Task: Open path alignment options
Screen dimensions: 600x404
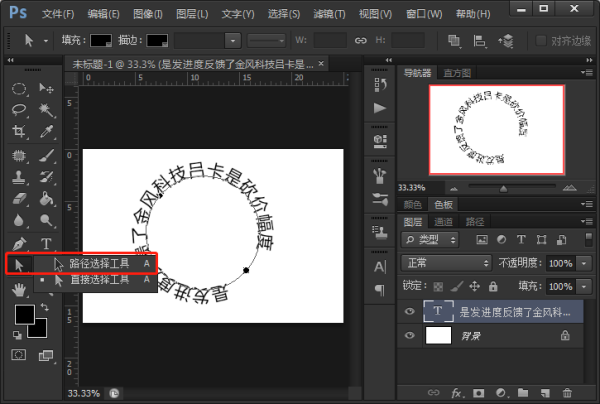Action: pyautogui.click(x=479, y=41)
